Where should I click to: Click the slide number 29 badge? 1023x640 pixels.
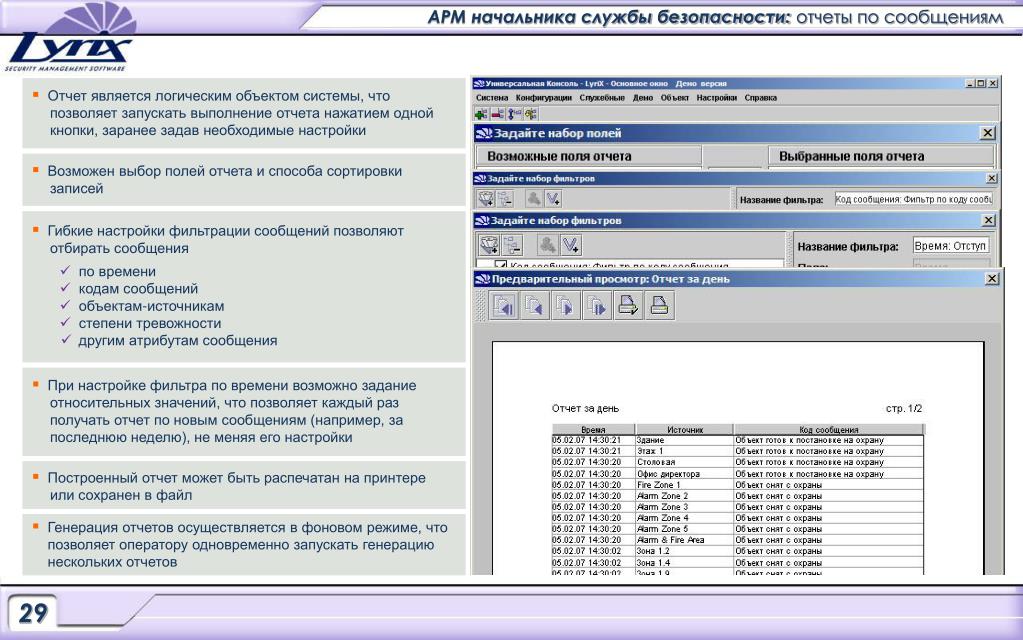pyautogui.click(x=33, y=613)
